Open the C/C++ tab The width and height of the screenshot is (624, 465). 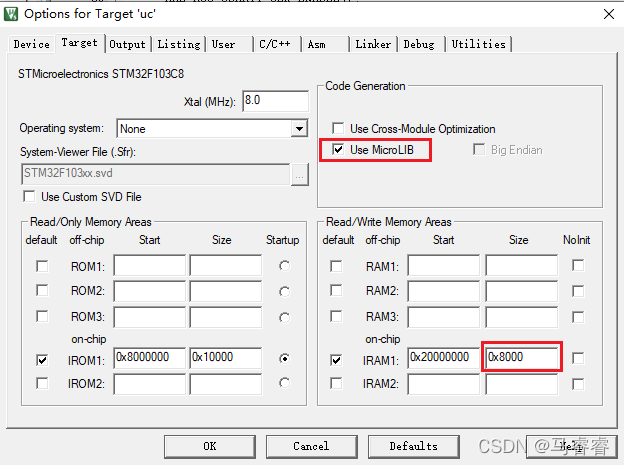pyautogui.click(x=275, y=44)
